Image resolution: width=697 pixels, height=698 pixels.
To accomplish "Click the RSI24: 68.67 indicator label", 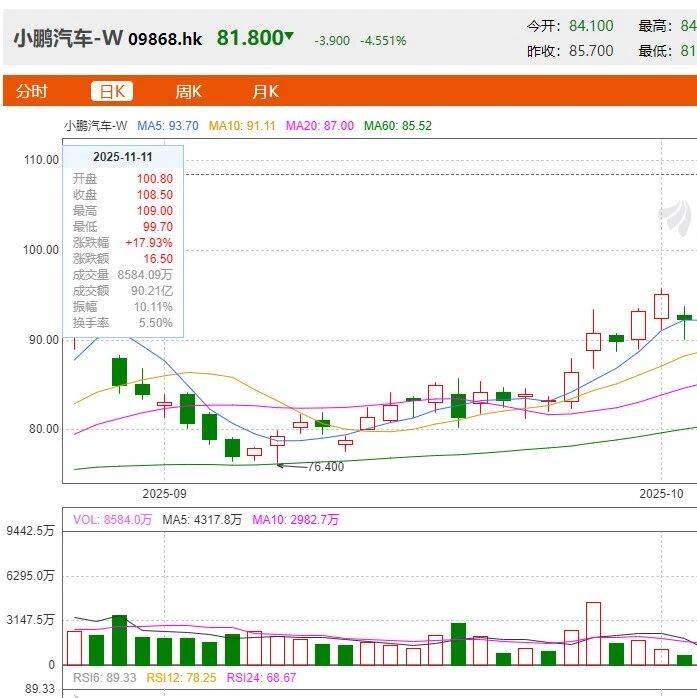I will tap(261, 678).
